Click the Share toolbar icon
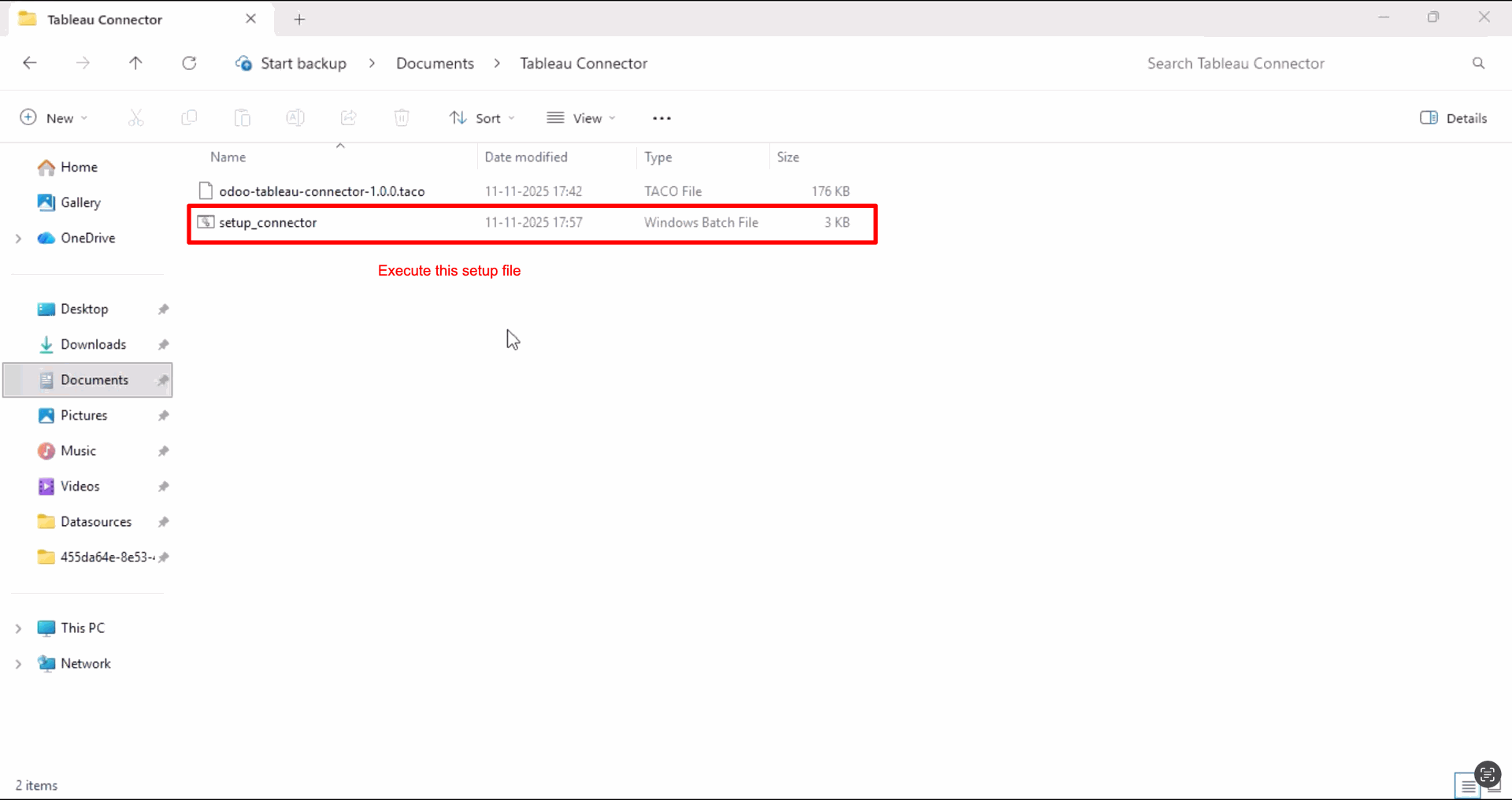 click(348, 118)
